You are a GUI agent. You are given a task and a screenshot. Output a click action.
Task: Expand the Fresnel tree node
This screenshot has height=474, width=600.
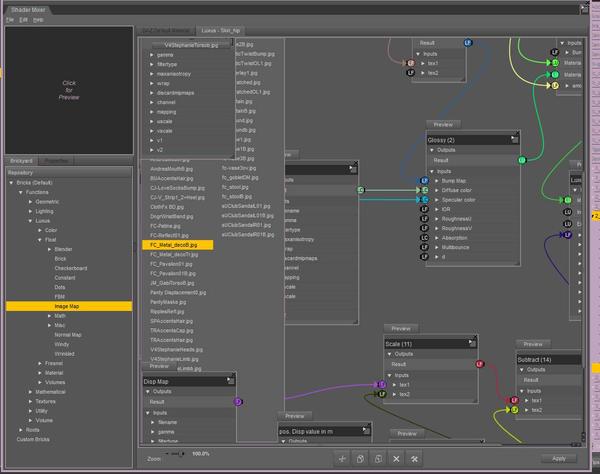(x=40, y=363)
